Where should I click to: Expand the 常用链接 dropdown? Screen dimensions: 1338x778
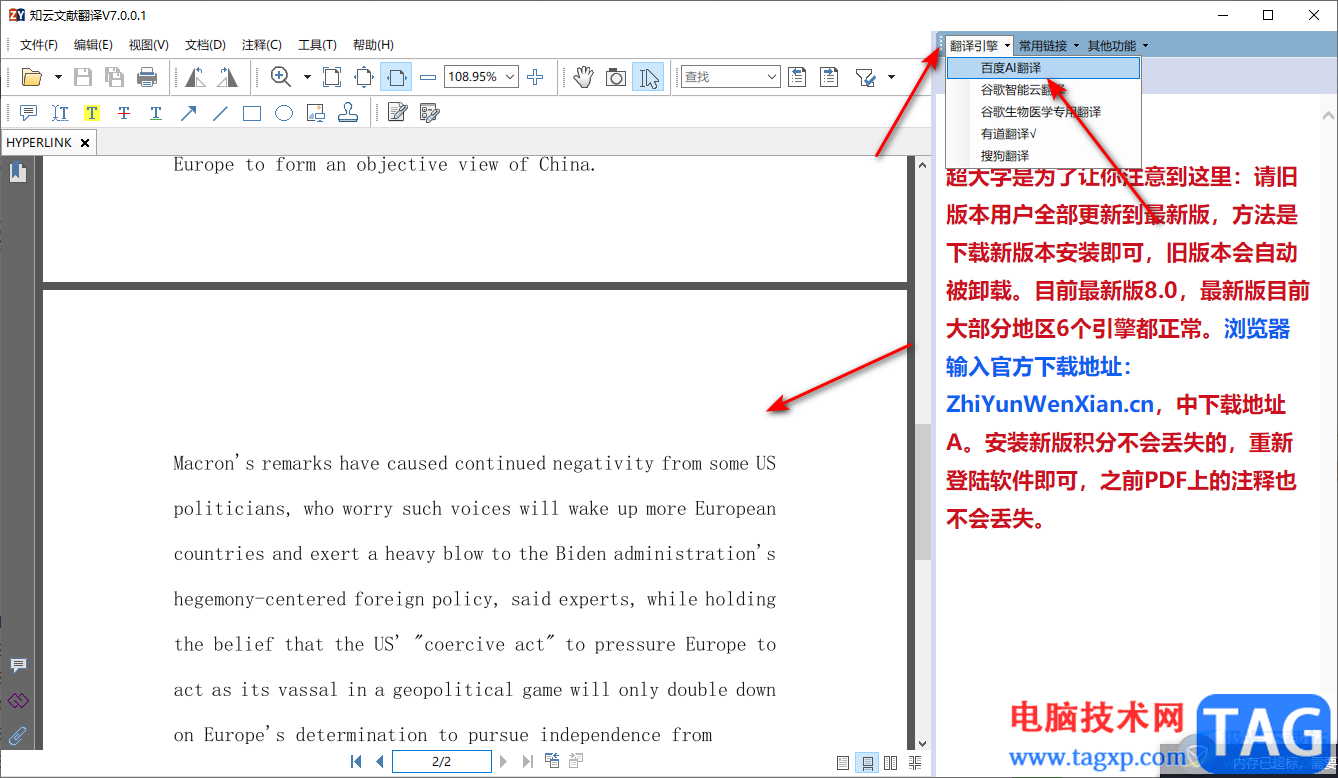tap(1049, 46)
